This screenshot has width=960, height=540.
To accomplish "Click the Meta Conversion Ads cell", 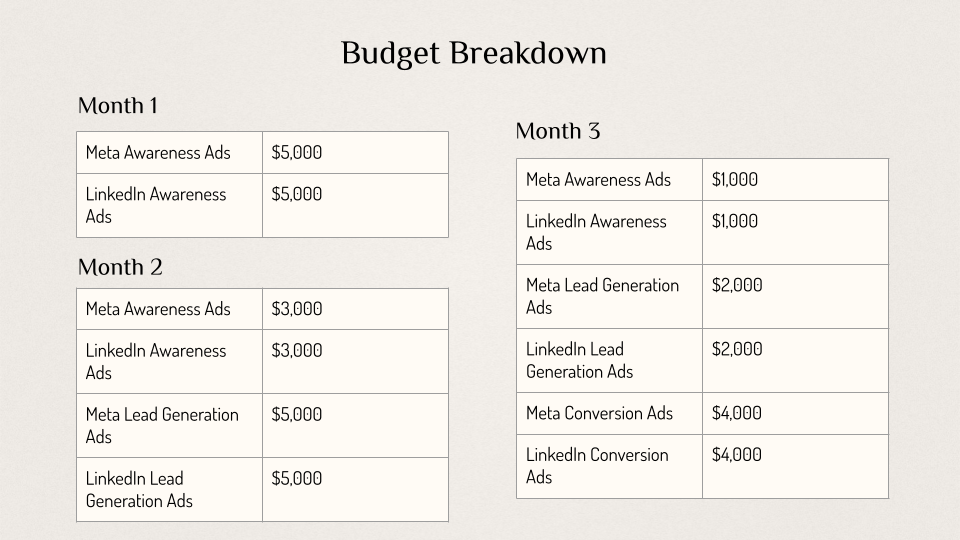I will pos(599,413).
